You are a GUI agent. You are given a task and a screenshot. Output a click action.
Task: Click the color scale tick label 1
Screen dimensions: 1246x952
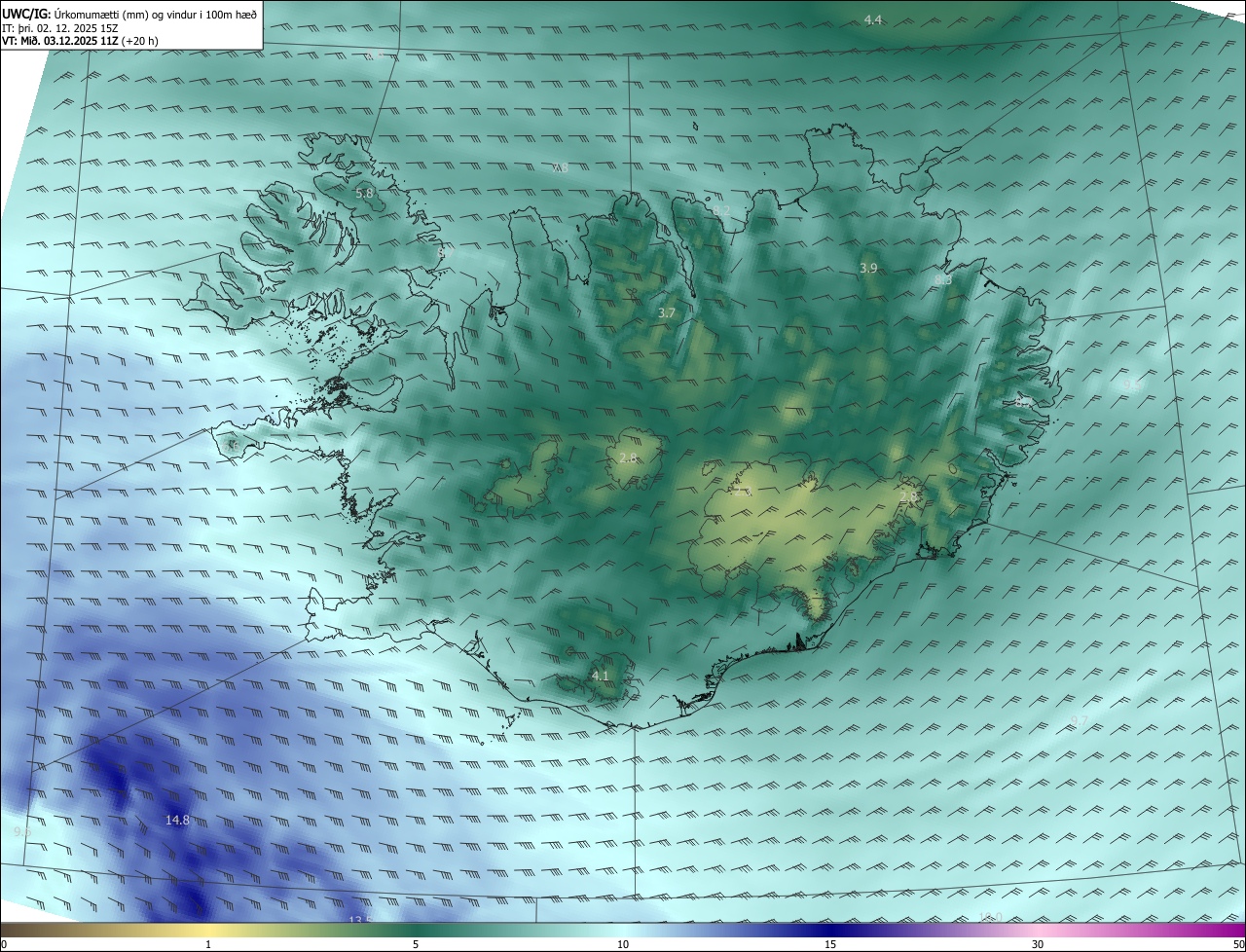[x=208, y=944]
